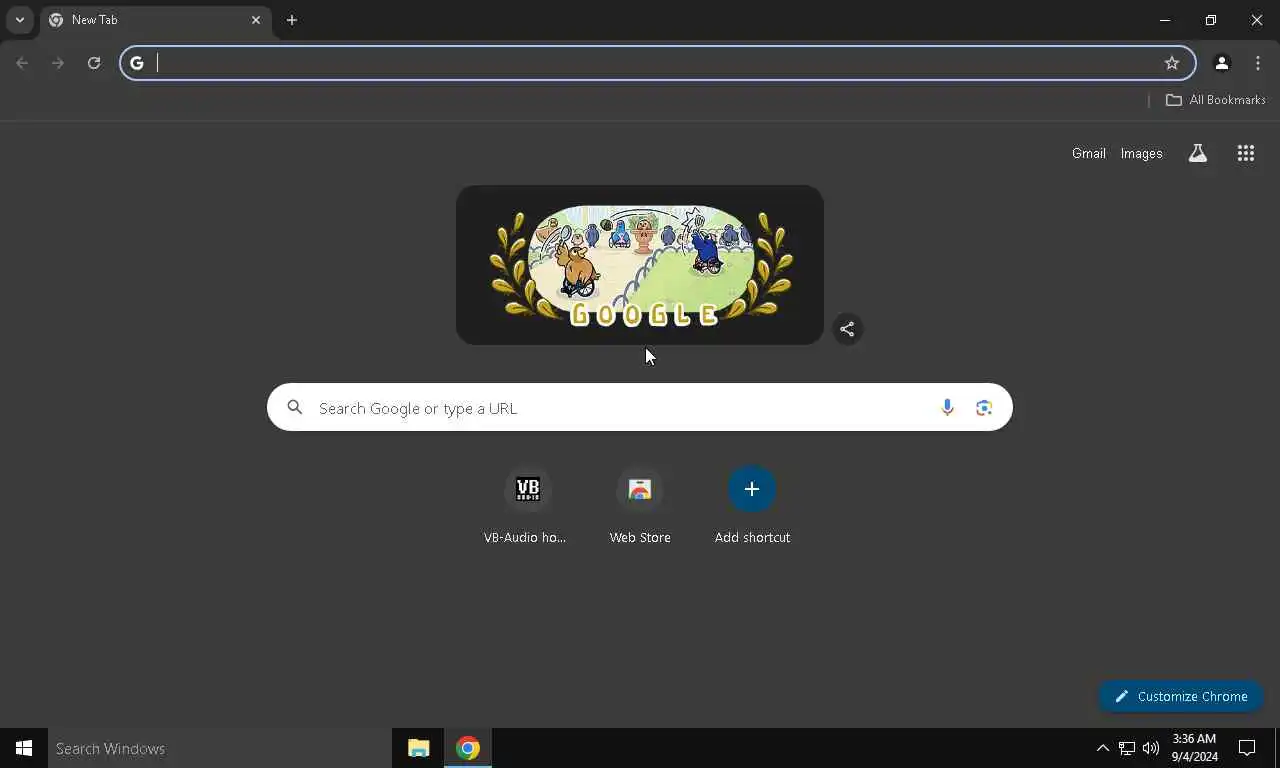The image size is (1280, 768).
Task: Open the Google apps grid
Action: (x=1245, y=153)
